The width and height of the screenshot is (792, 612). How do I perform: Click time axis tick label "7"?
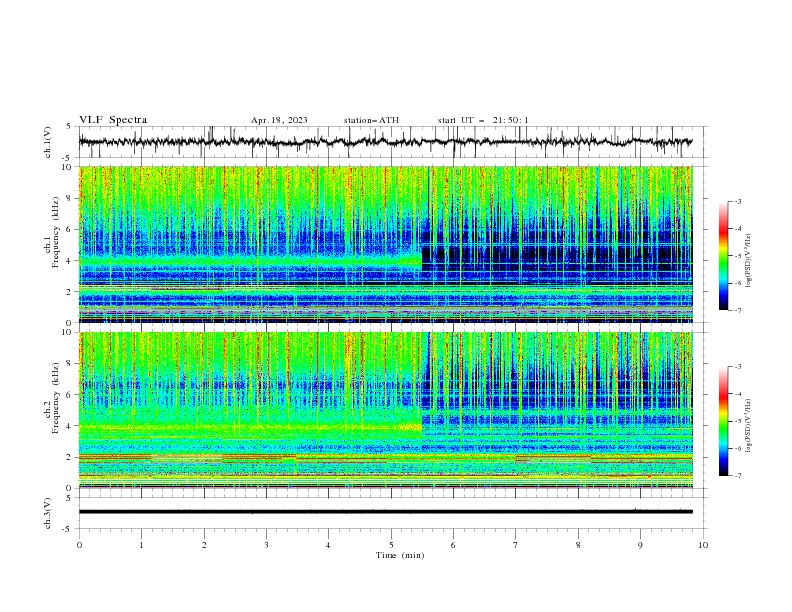point(516,545)
